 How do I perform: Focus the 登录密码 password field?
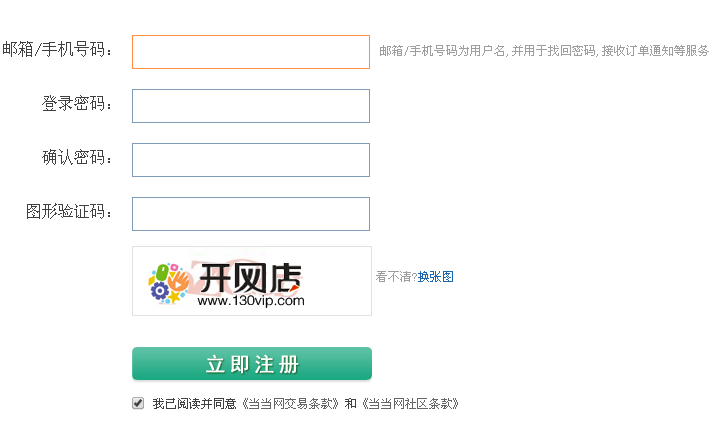tap(250, 106)
